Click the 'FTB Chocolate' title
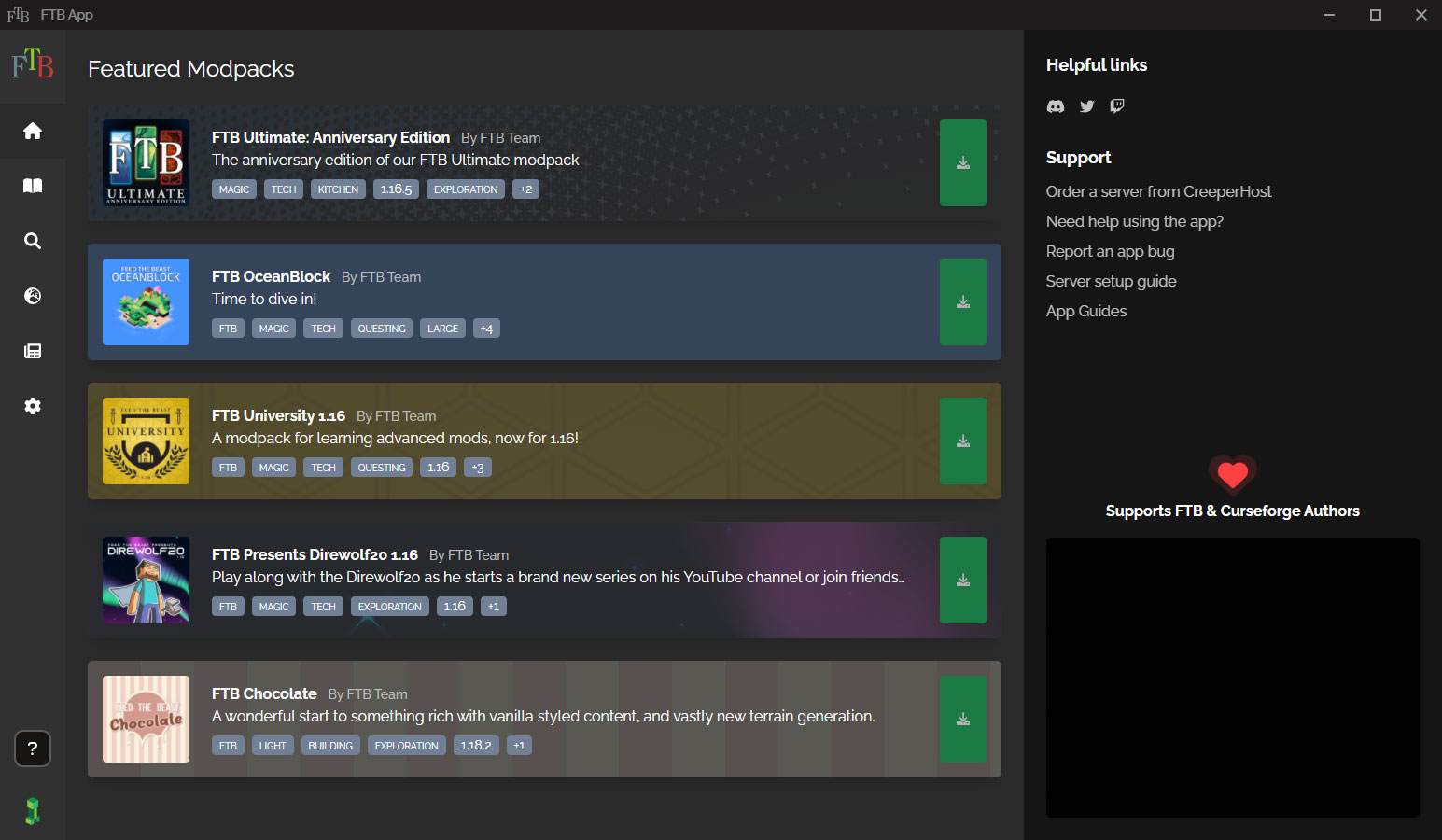Image resolution: width=1442 pixels, height=840 pixels. tap(264, 693)
